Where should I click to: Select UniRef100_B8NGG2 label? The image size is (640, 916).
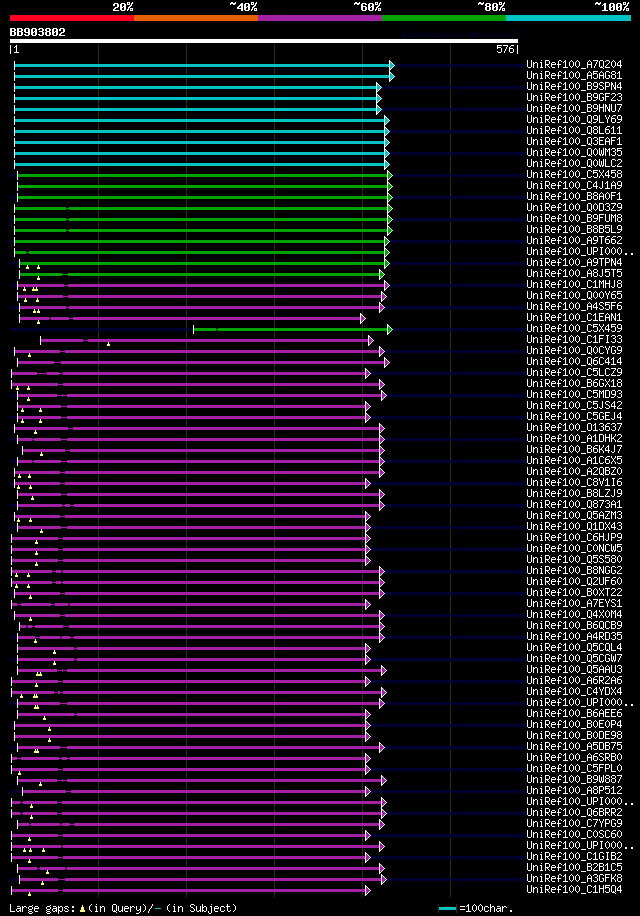(x=574, y=570)
